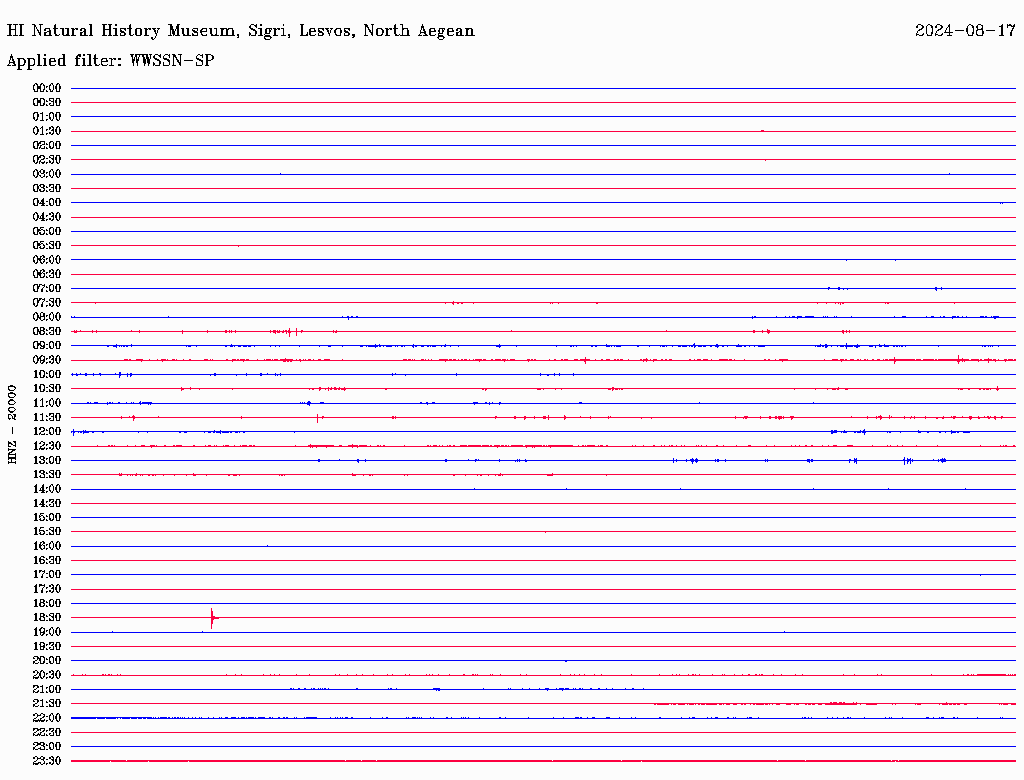Viewport: 1024px width, 780px height.
Task: Click the 14:30 time label
Action: point(47,504)
